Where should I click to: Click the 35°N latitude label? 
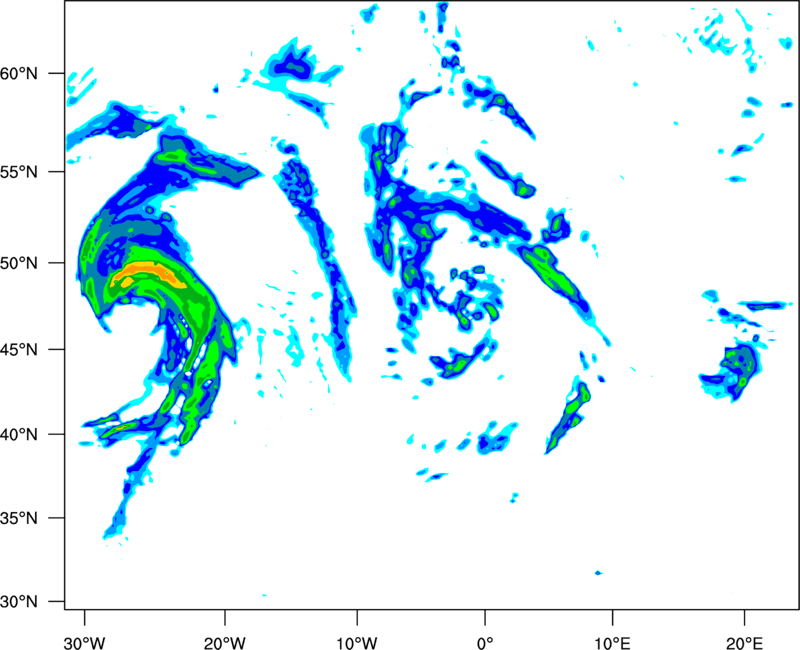coord(19,518)
